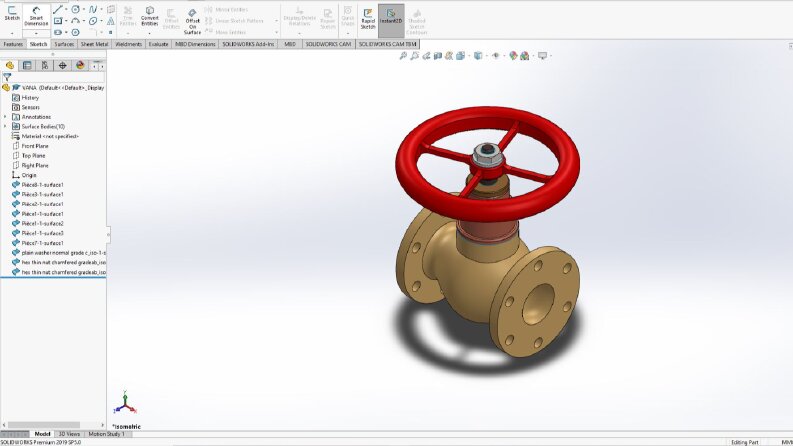Open the Smart Dimension dropdown arrow
The image size is (793, 446).
36,33
